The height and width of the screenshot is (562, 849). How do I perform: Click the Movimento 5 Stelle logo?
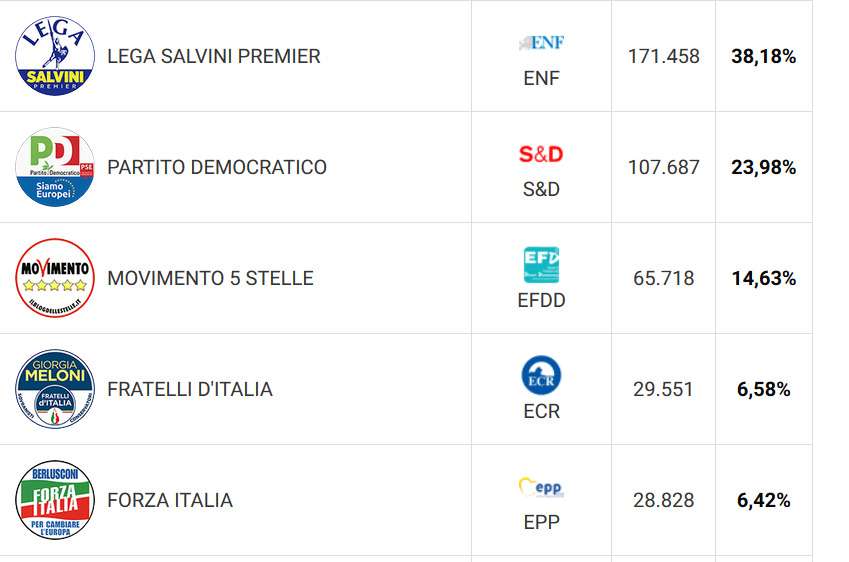tap(55, 278)
